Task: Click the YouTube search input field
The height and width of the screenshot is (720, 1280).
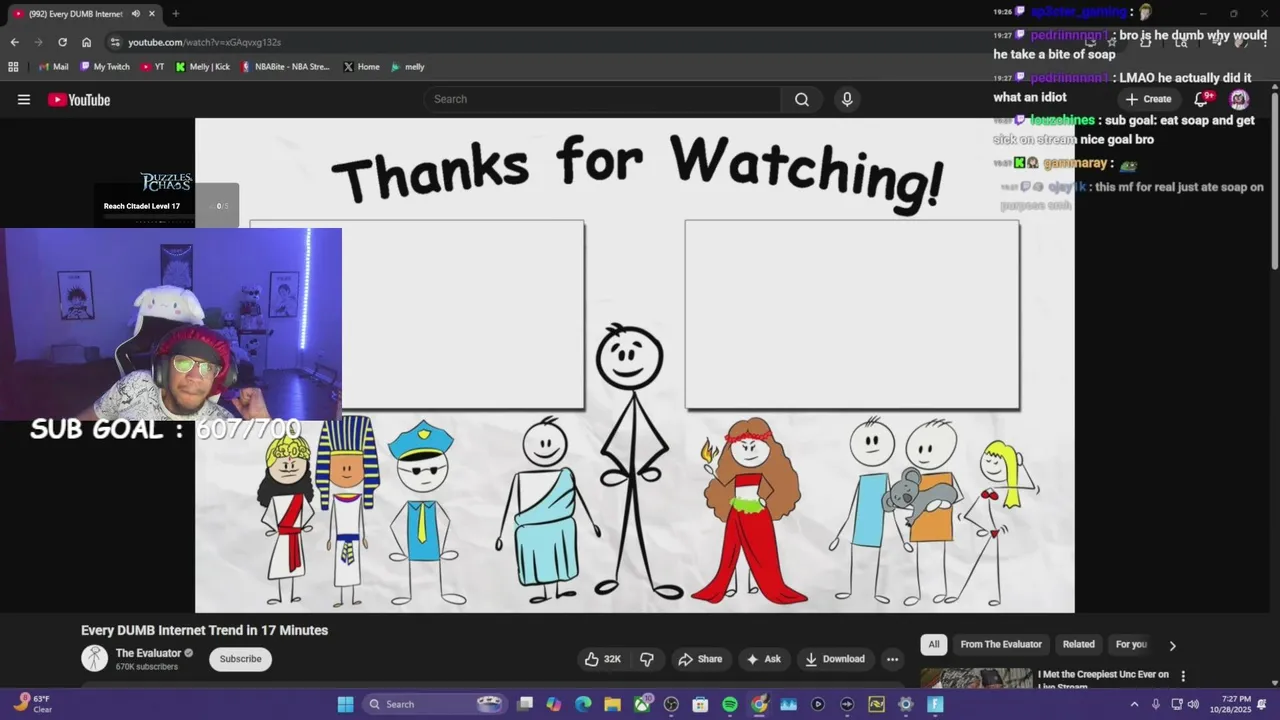Action: pos(602,99)
